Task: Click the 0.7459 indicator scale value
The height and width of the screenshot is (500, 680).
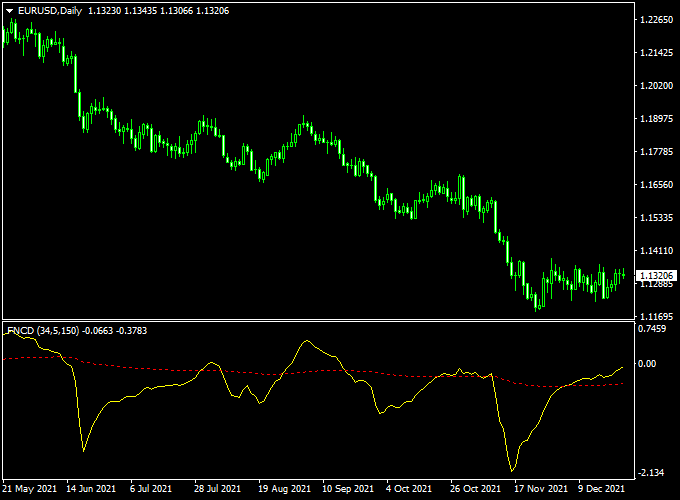Action: pyautogui.click(x=654, y=329)
